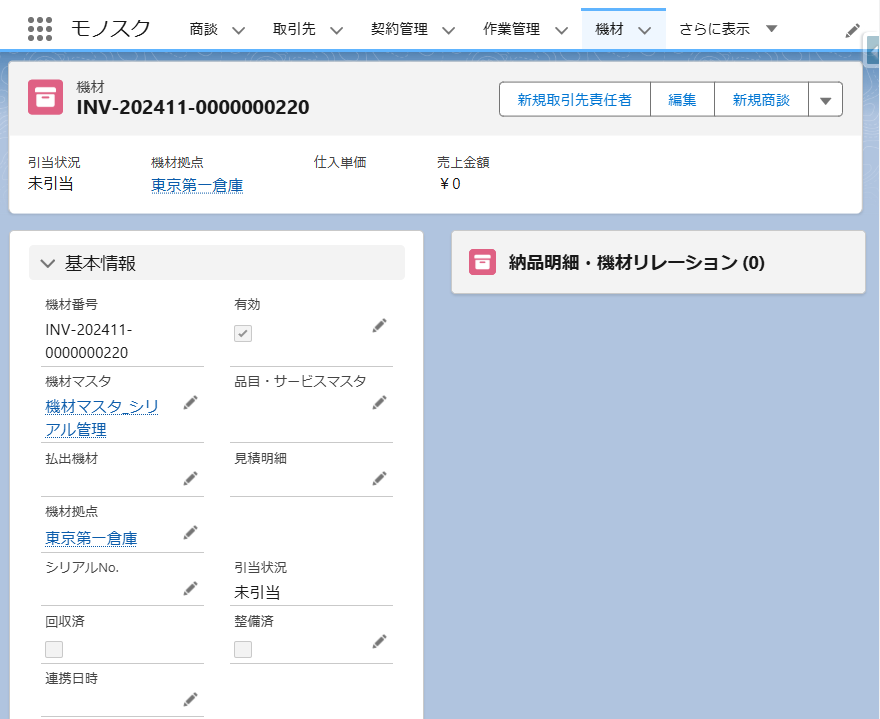This screenshot has height=719, width=880.
Task: Toggle the 整備済 checkbox
Action: 243,650
